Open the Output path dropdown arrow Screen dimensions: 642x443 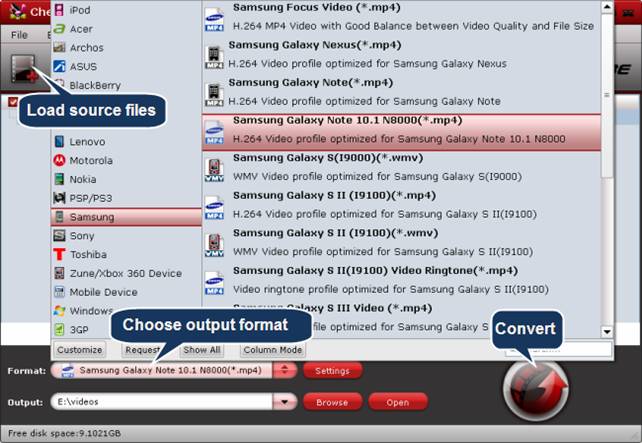tap(285, 402)
